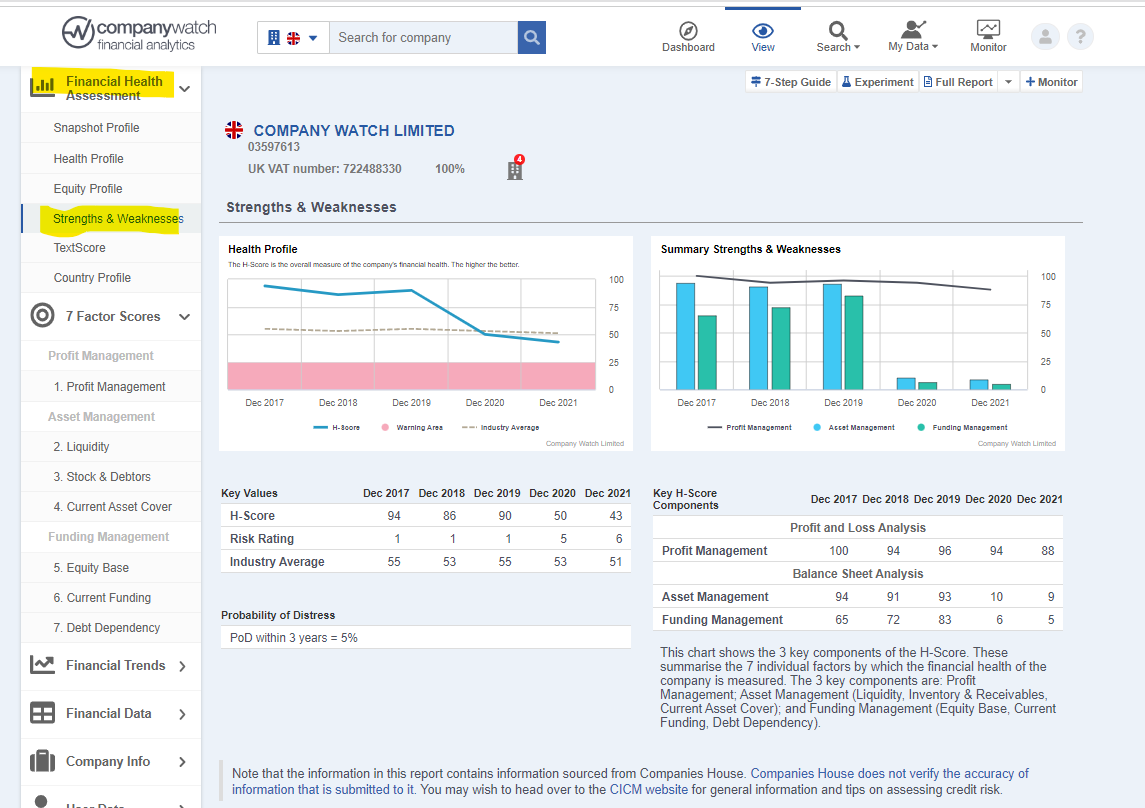The width and height of the screenshot is (1145, 808).
Task: Click the Dec 2019 green Funding Management bar
Action: tap(854, 343)
